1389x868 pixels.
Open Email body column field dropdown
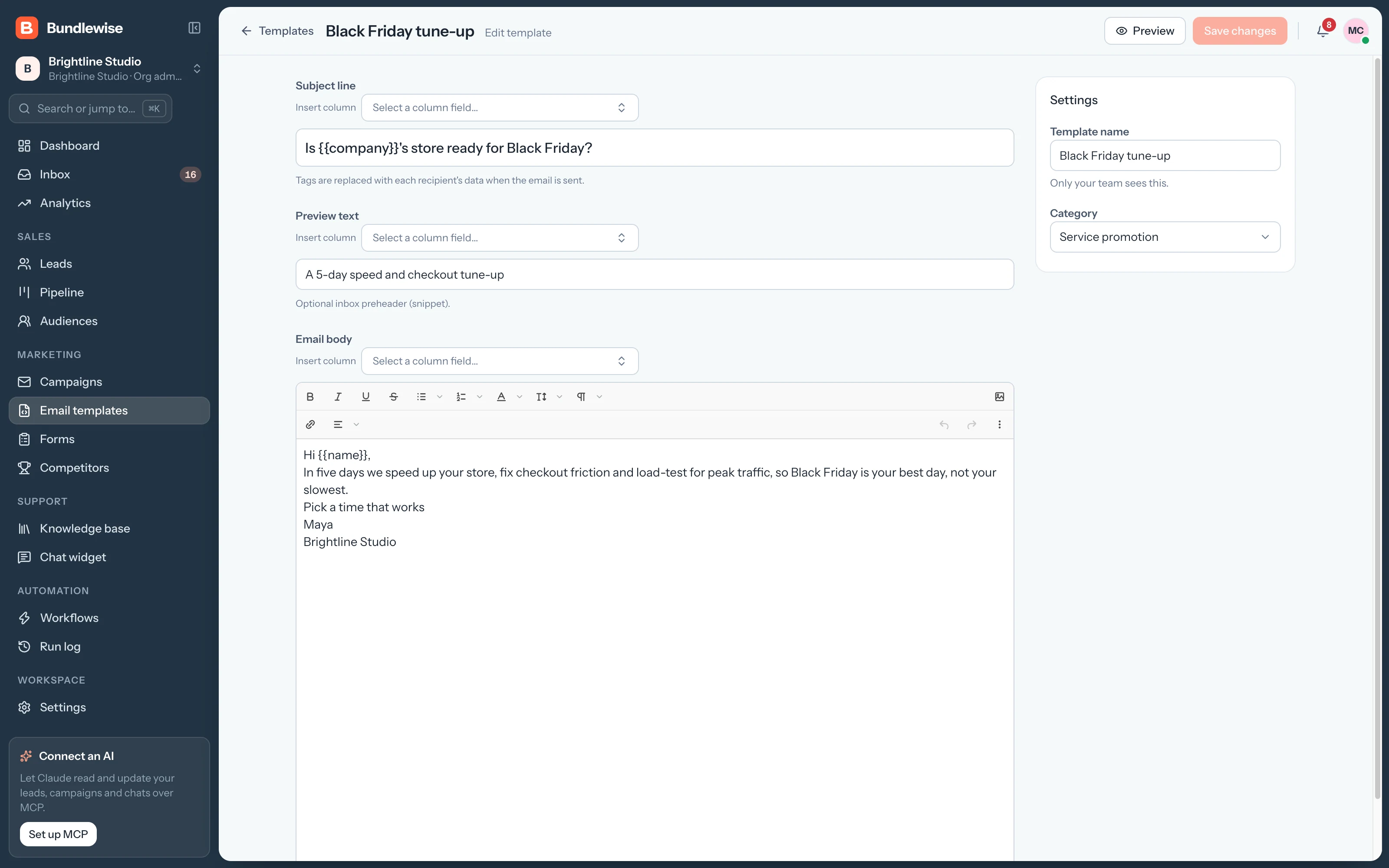tap(499, 361)
